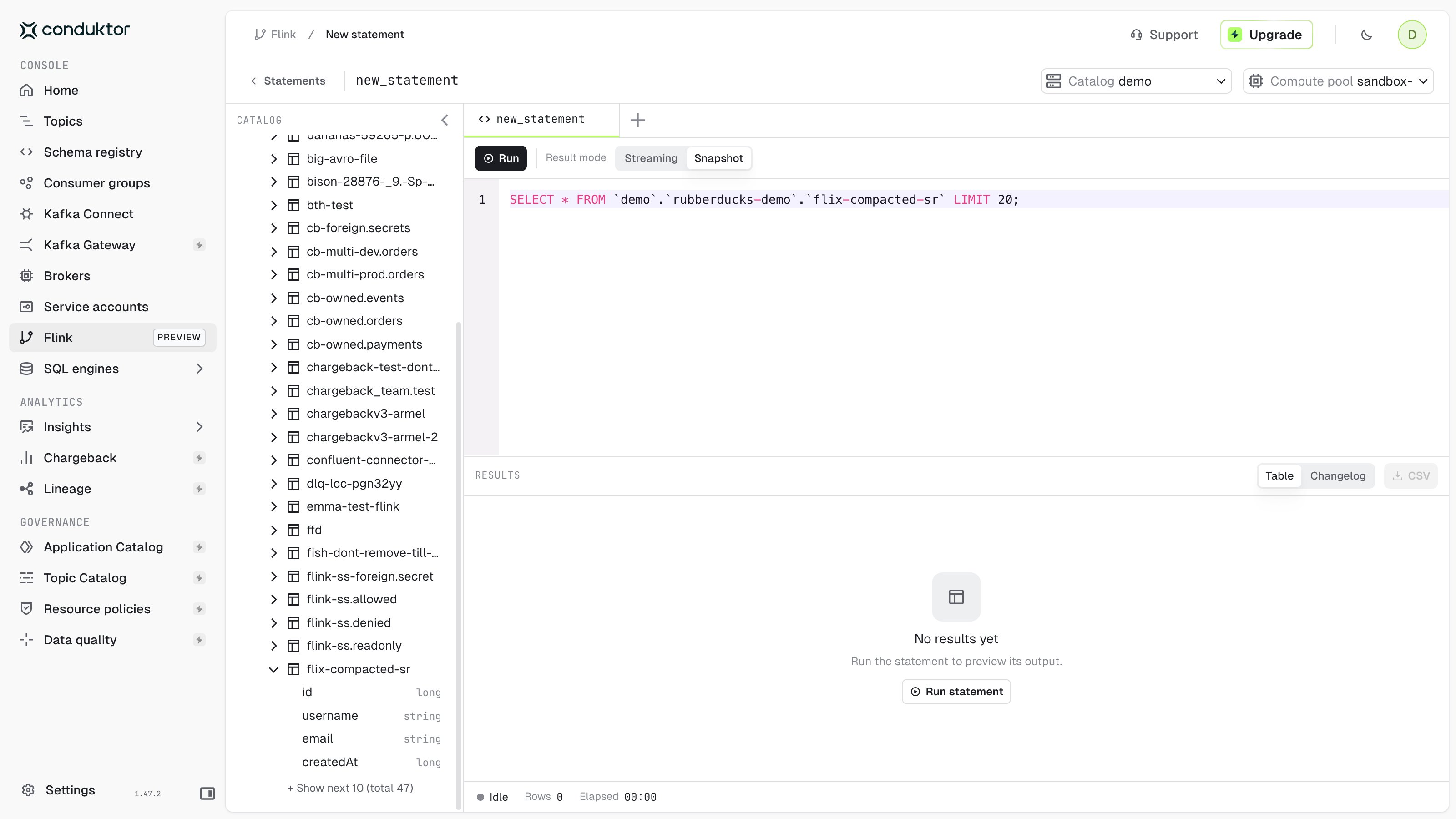Open Home from the sidebar
The width and height of the screenshot is (1456, 819).
coord(112,91)
